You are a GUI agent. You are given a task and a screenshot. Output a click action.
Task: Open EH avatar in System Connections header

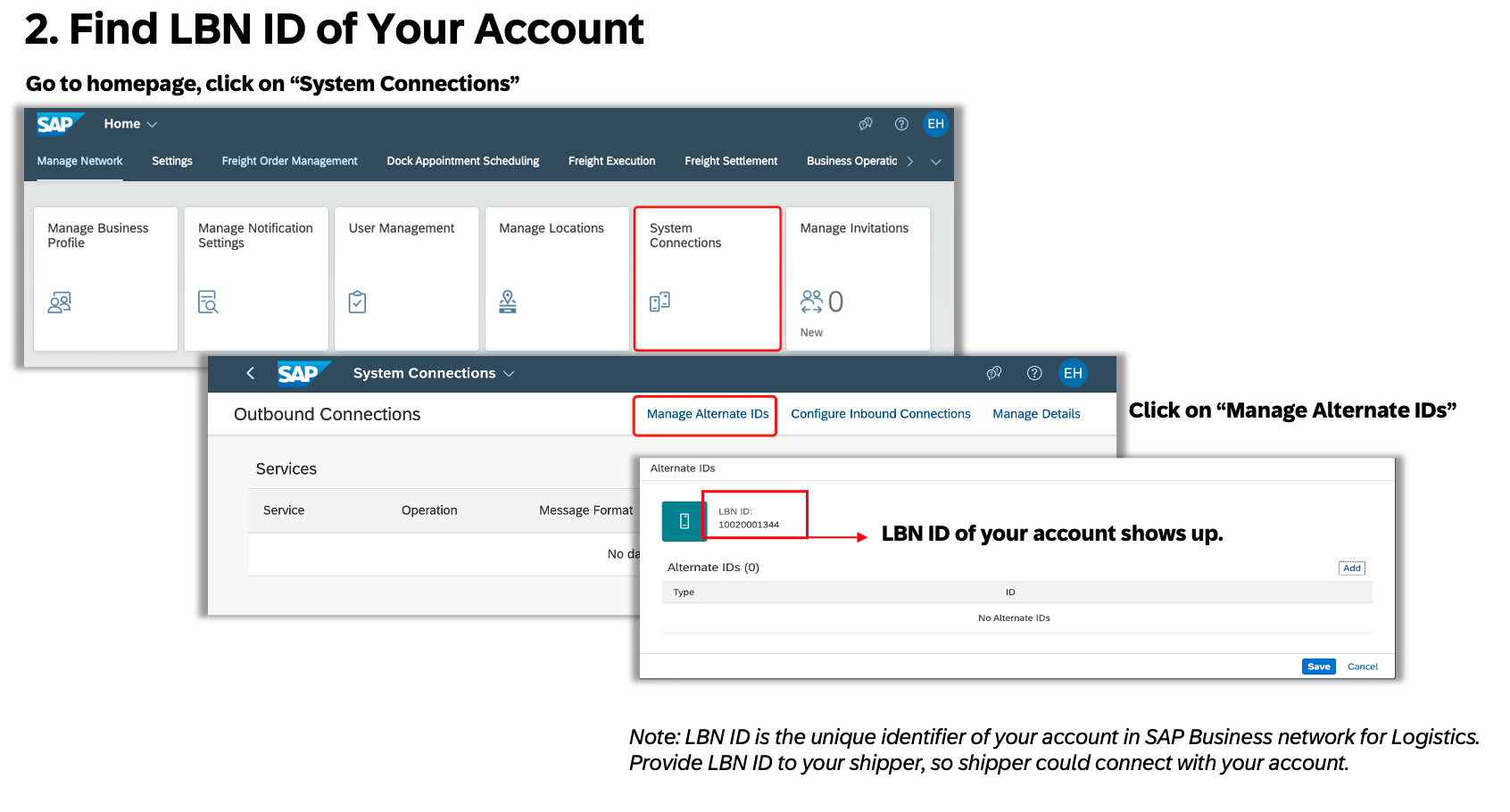(1073, 373)
